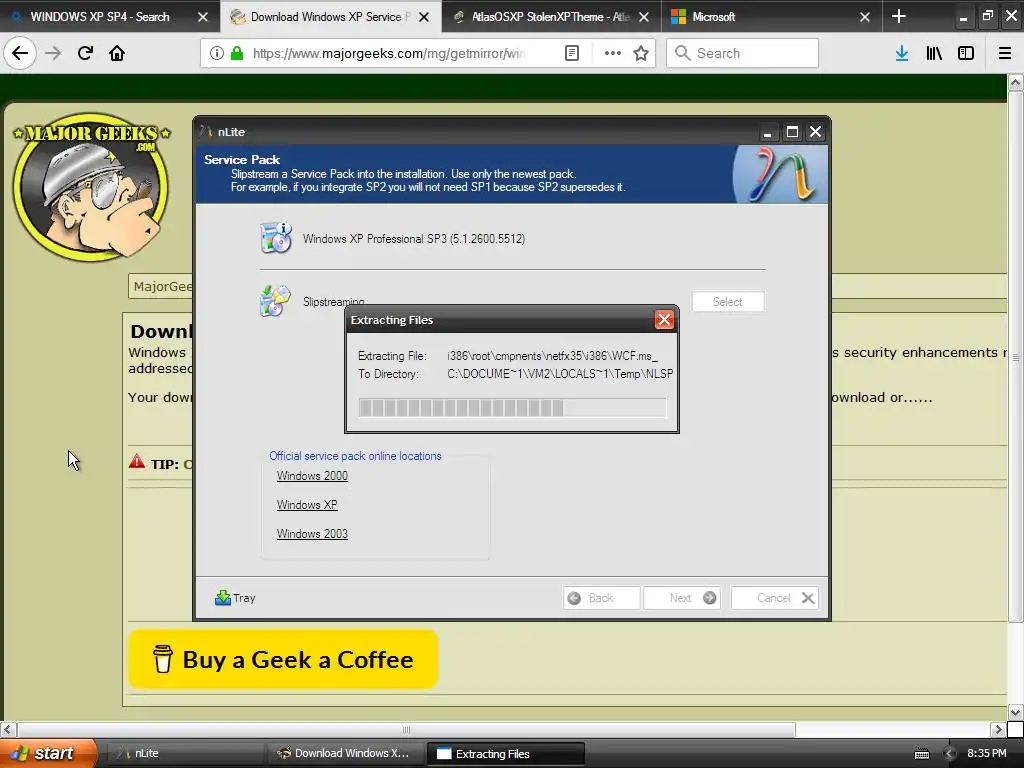Click the browser forward arrow
Screen dimensions: 1024x768
53,53
